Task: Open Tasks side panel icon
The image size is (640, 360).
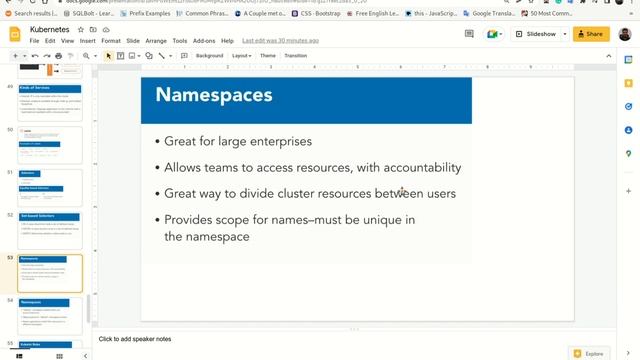Action: tap(629, 107)
